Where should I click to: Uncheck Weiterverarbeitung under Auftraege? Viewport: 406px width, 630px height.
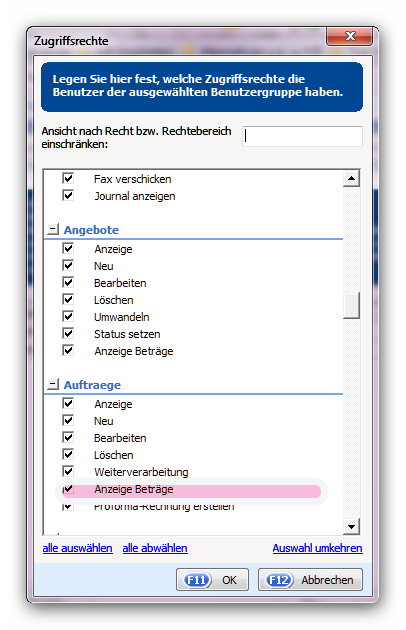[68, 471]
